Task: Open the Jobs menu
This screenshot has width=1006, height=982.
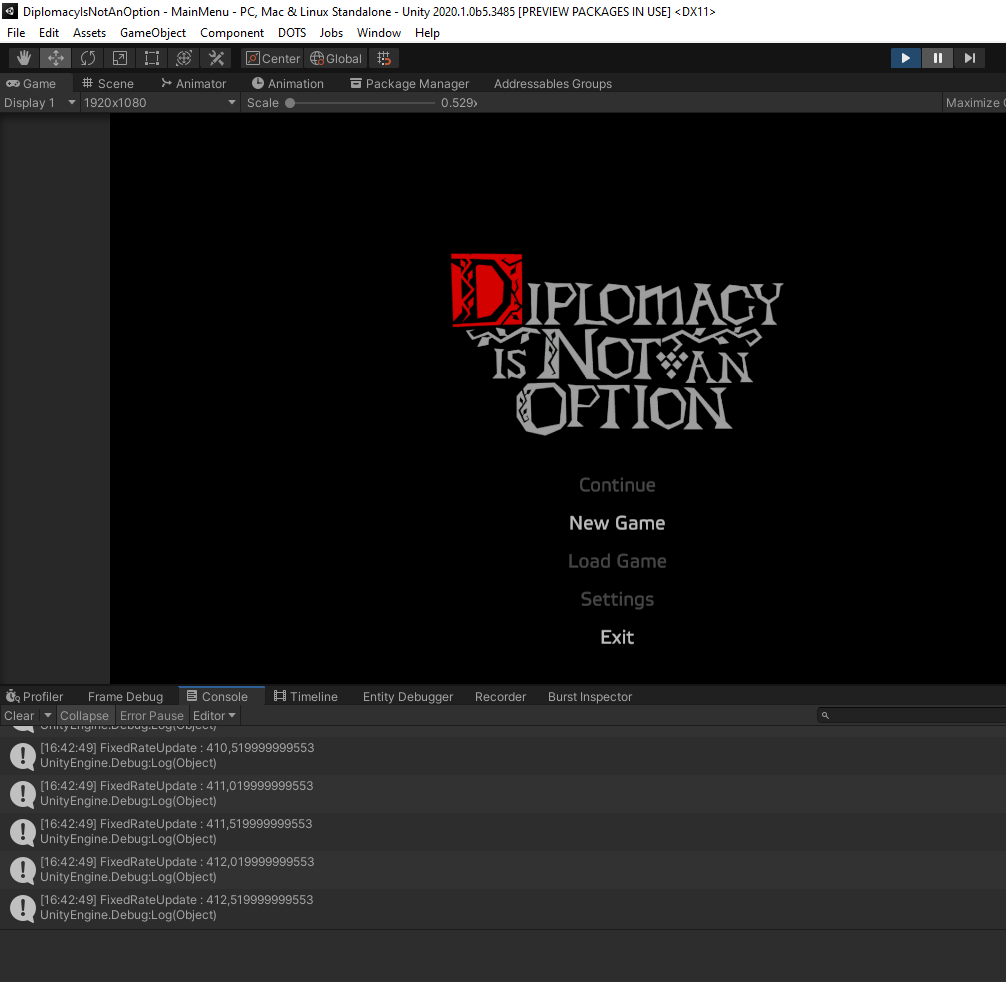Action: pyautogui.click(x=331, y=33)
